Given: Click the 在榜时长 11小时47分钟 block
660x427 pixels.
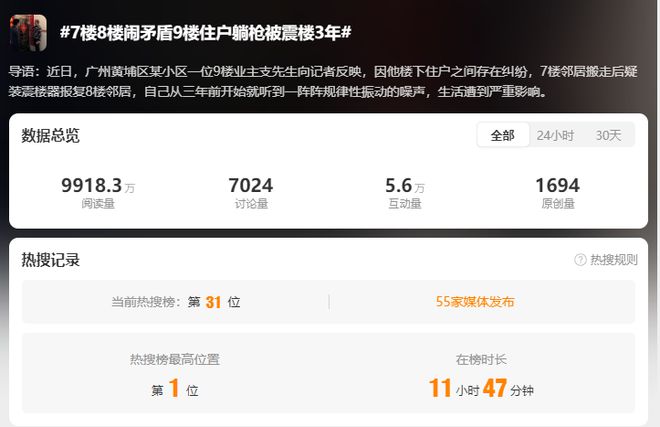Looking at the screenshot, I should 481,376.
